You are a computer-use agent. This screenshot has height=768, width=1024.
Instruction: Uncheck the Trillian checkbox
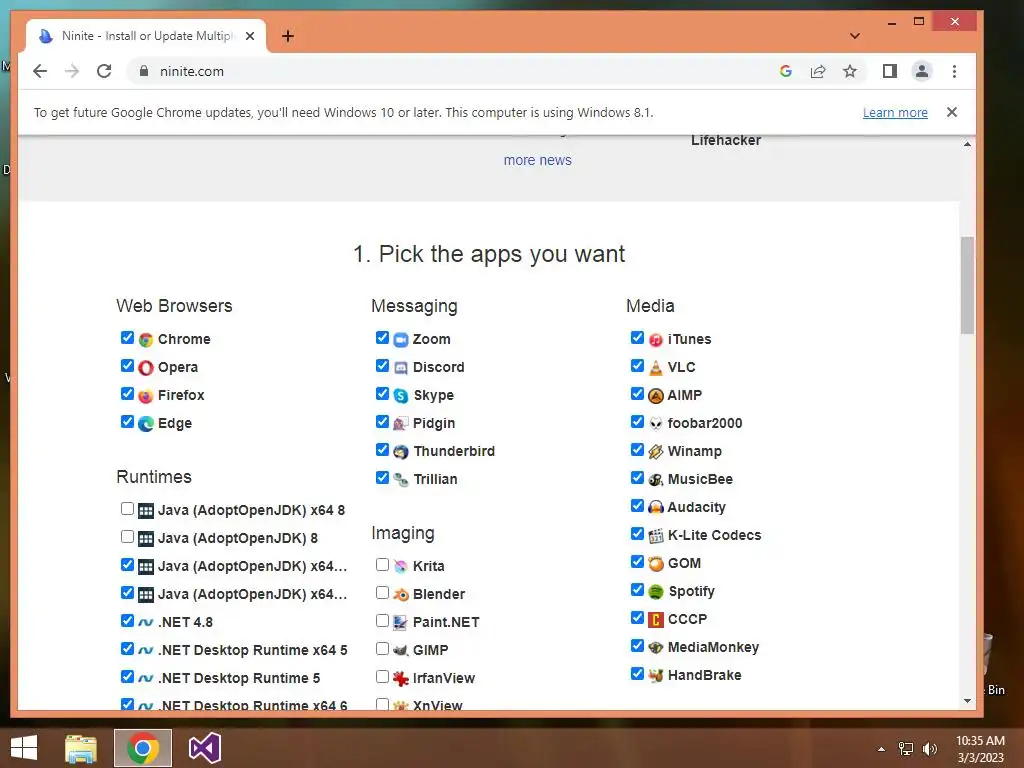[x=383, y=478]
